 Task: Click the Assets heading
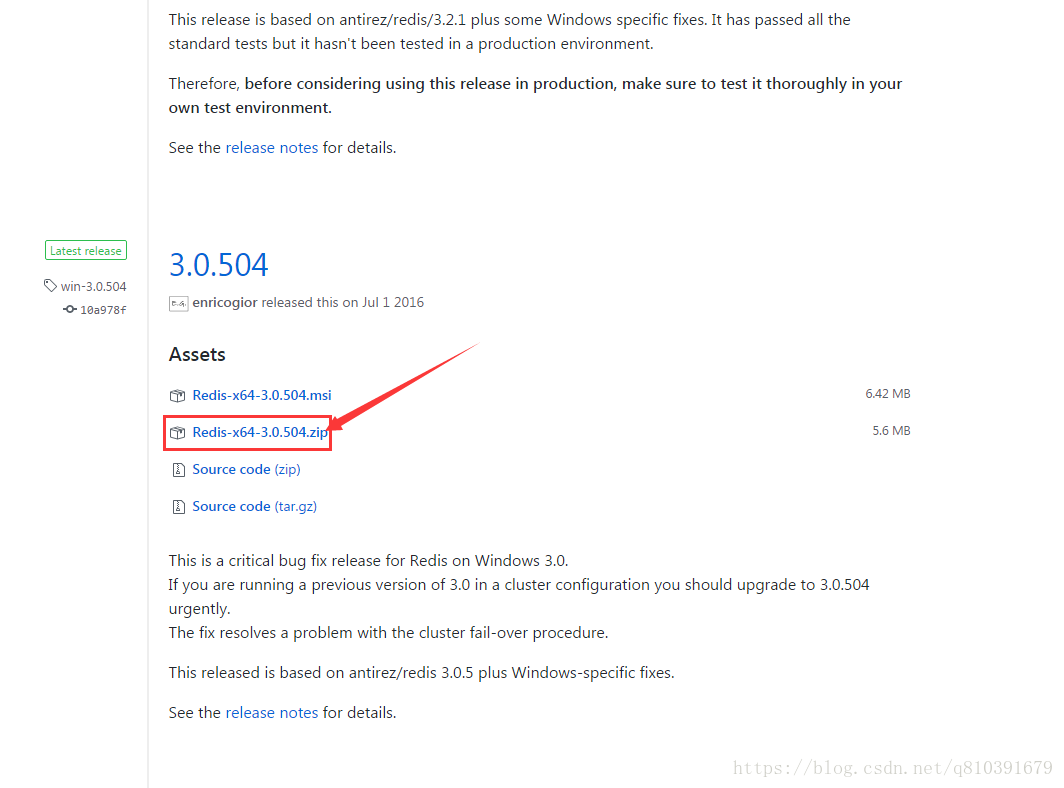point(197,354)
